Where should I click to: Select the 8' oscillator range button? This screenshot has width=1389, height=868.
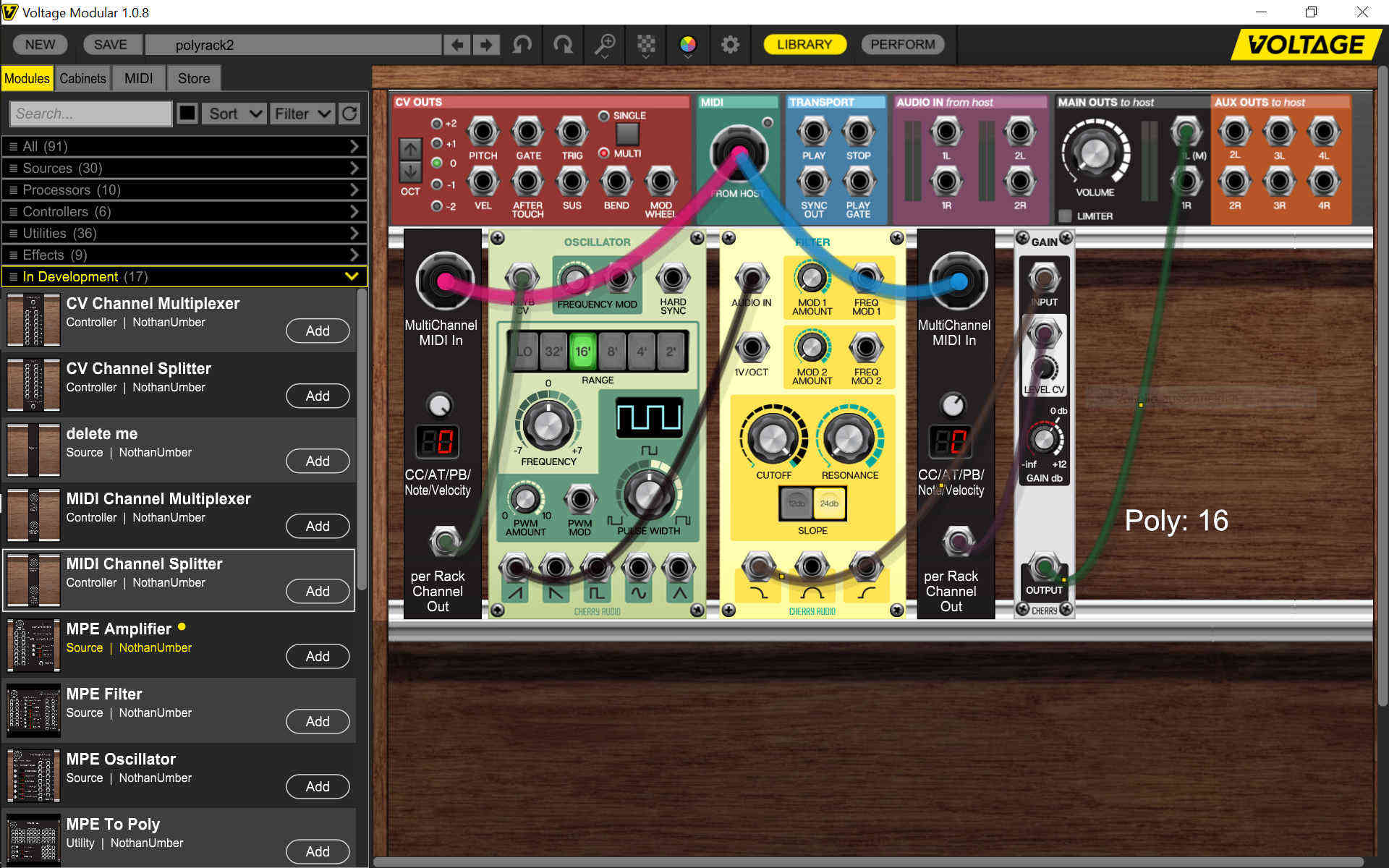612,352
